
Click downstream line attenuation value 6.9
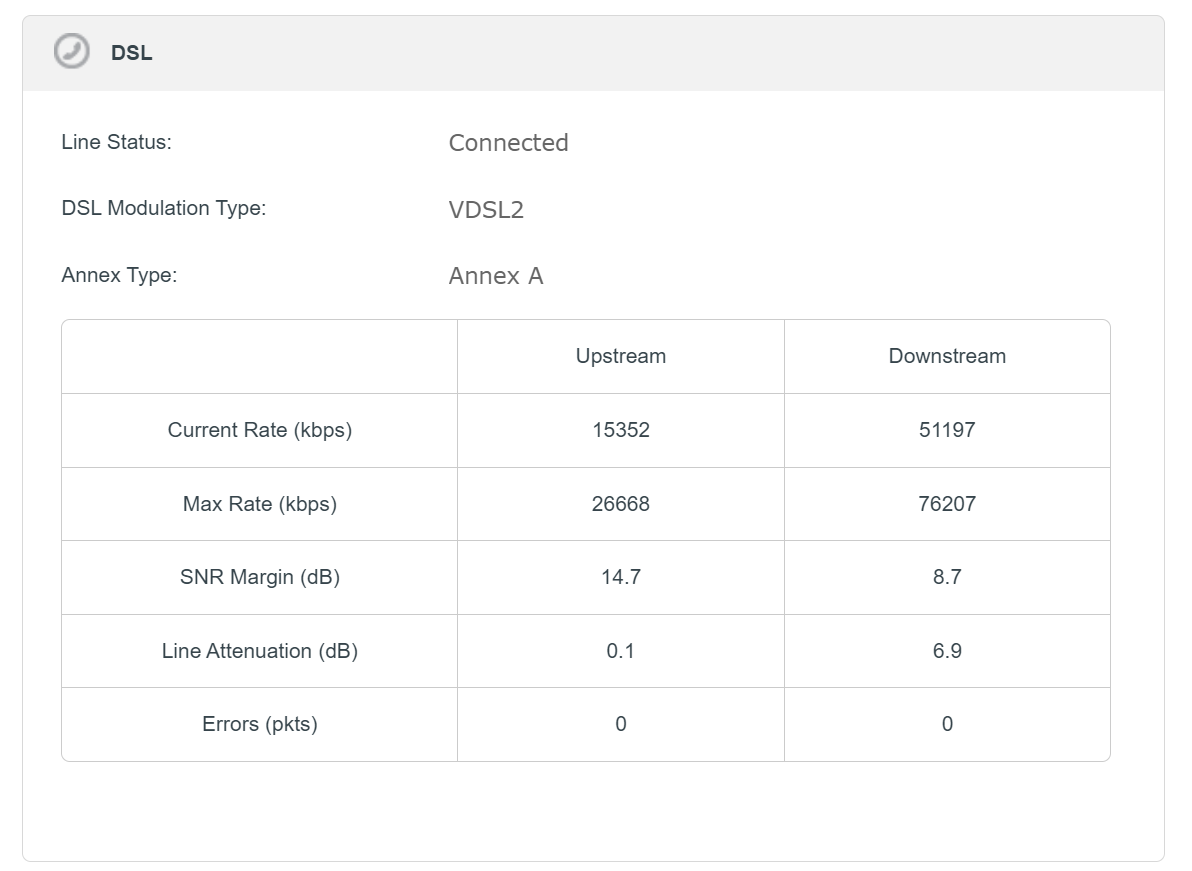[x=947, y=651]
